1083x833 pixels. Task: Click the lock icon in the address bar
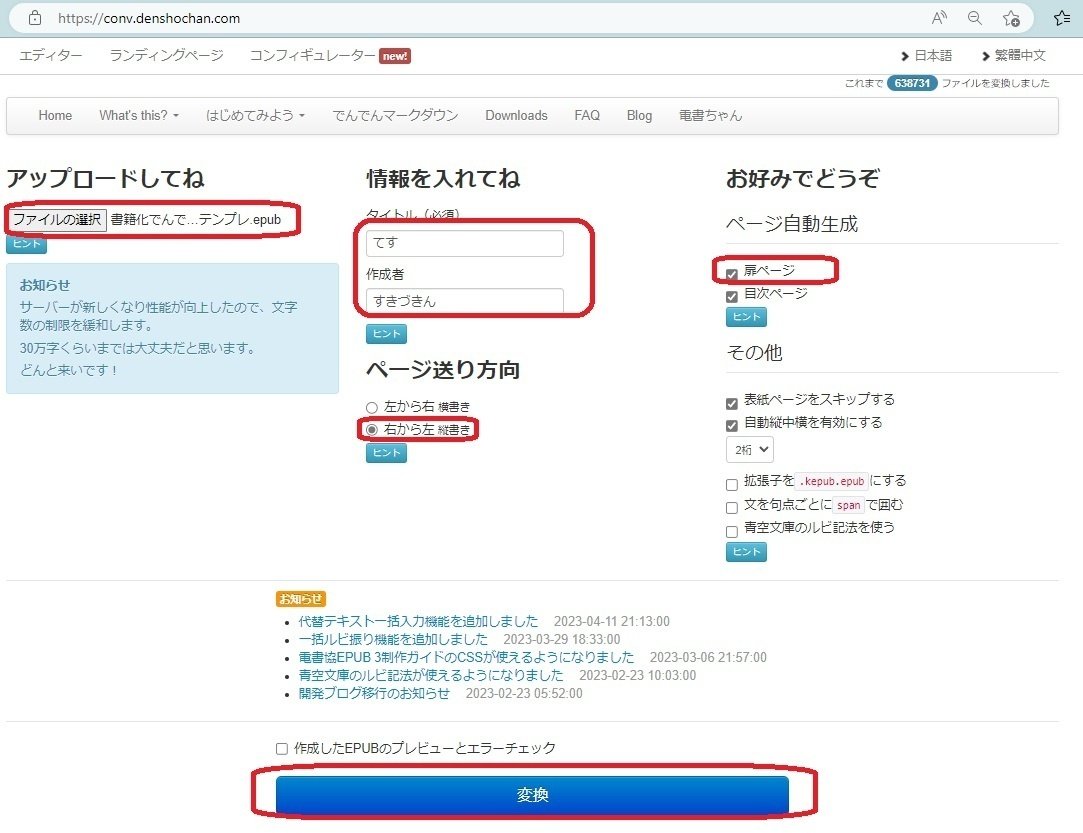click(35, 17)
